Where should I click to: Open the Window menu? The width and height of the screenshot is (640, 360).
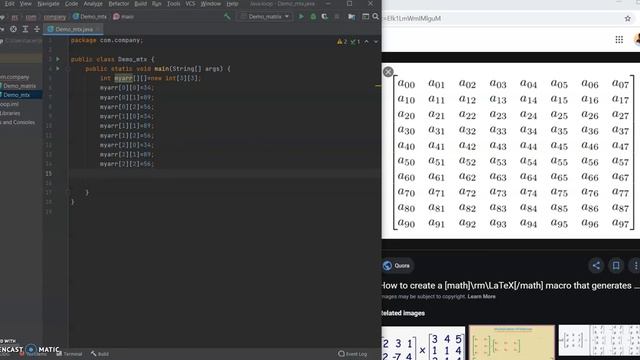(211, 4)
